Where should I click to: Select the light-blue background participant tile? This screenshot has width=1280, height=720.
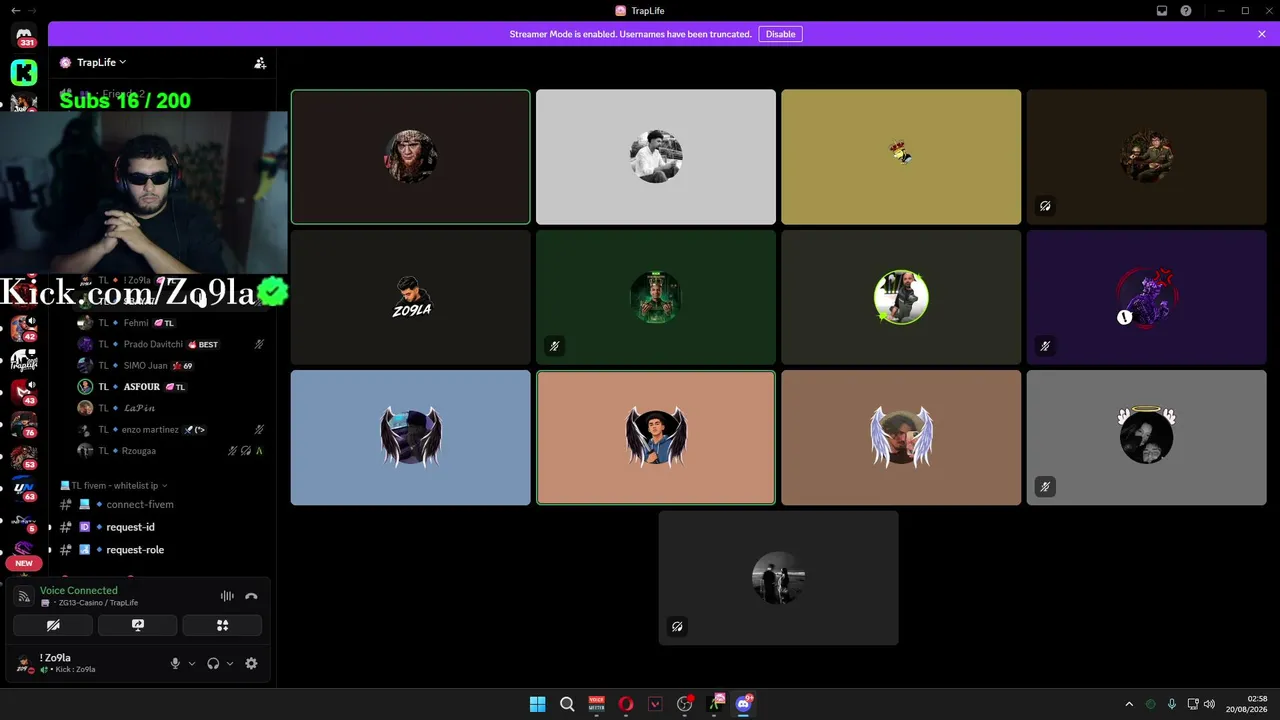[411, 438]
